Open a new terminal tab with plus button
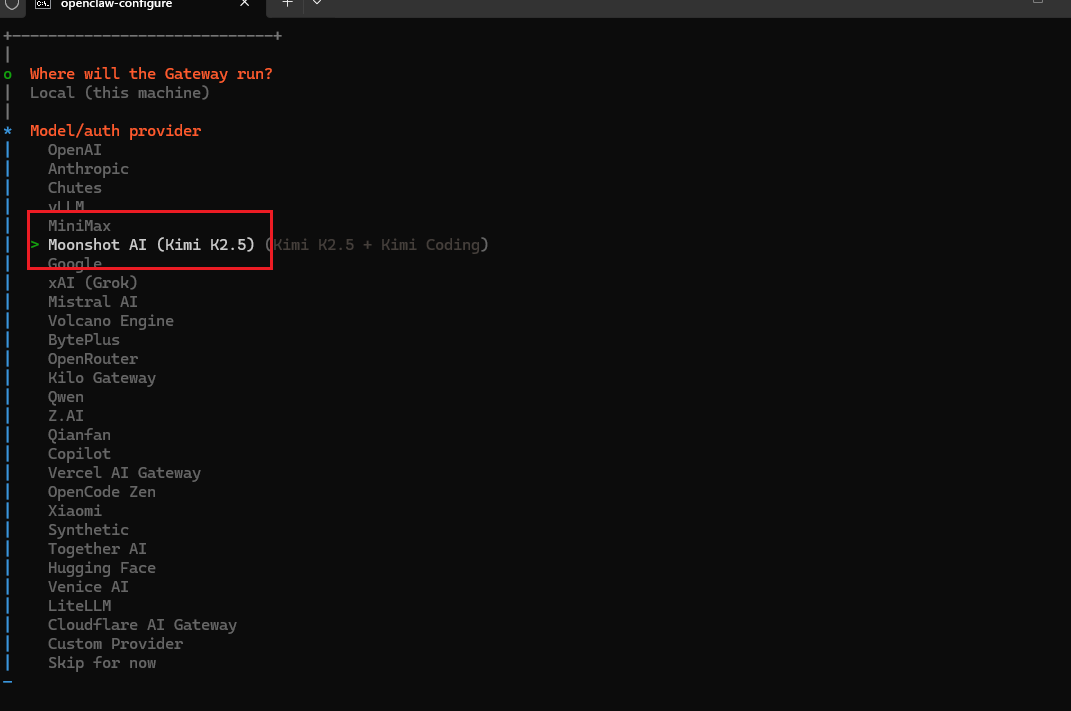Image resolution: width=1071 pixels, height=711 pixels. (288, 3)
